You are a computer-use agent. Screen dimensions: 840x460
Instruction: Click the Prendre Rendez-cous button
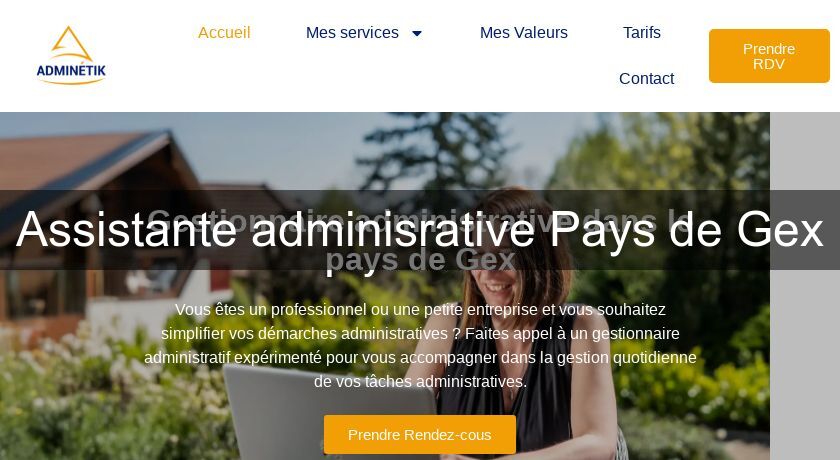(x=419, y=434)
